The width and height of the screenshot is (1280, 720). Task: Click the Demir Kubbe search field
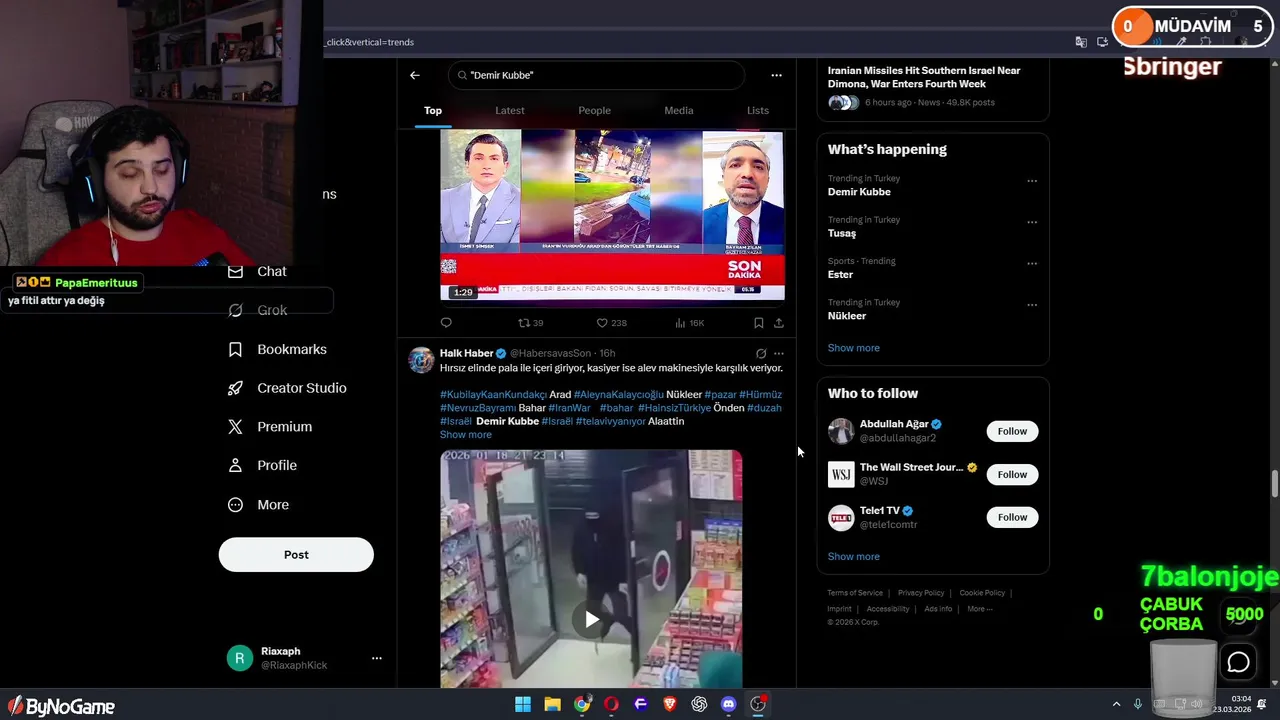[597, 75]
